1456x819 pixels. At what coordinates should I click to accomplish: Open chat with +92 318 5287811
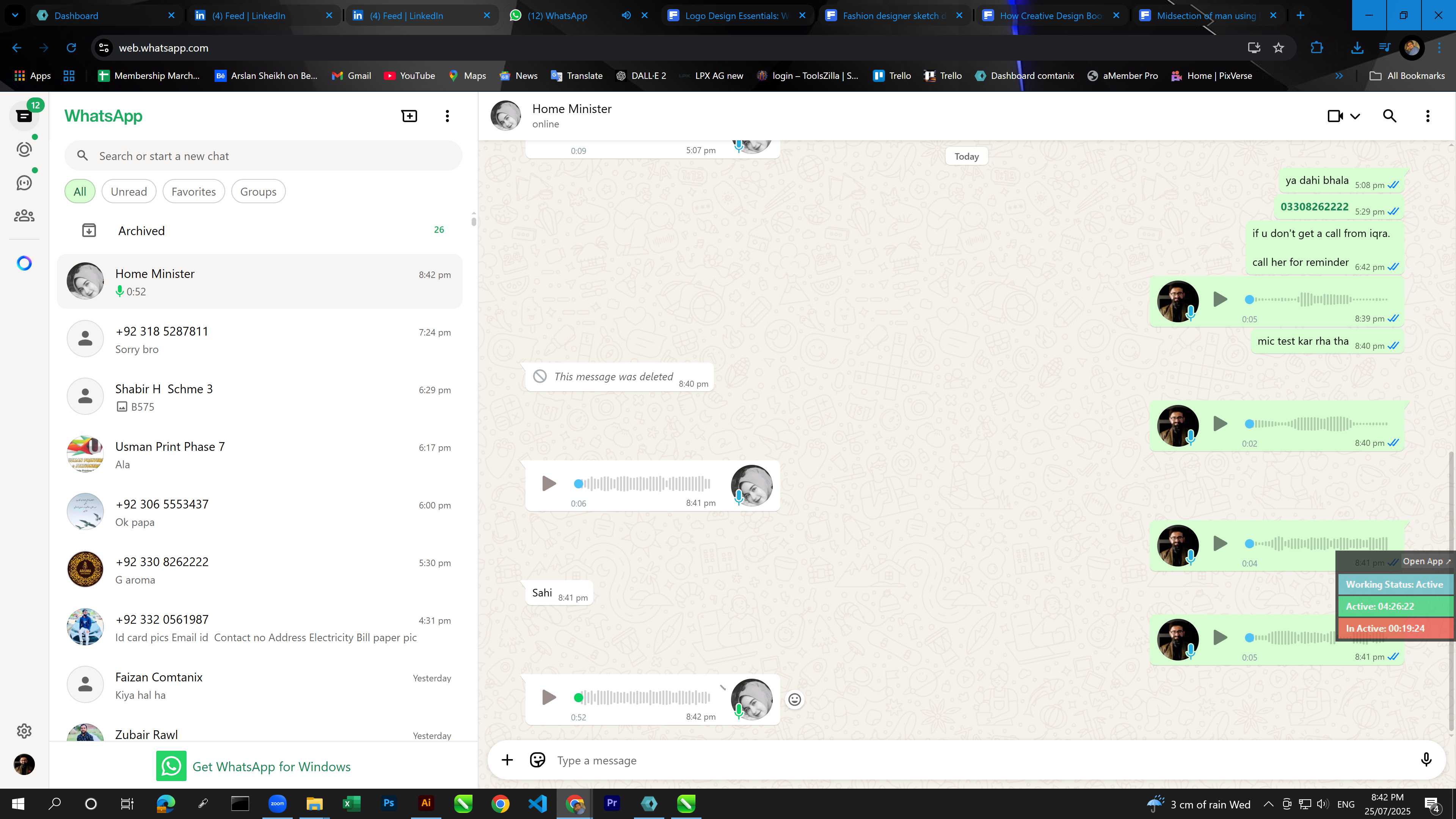click(x=260, y=339)
